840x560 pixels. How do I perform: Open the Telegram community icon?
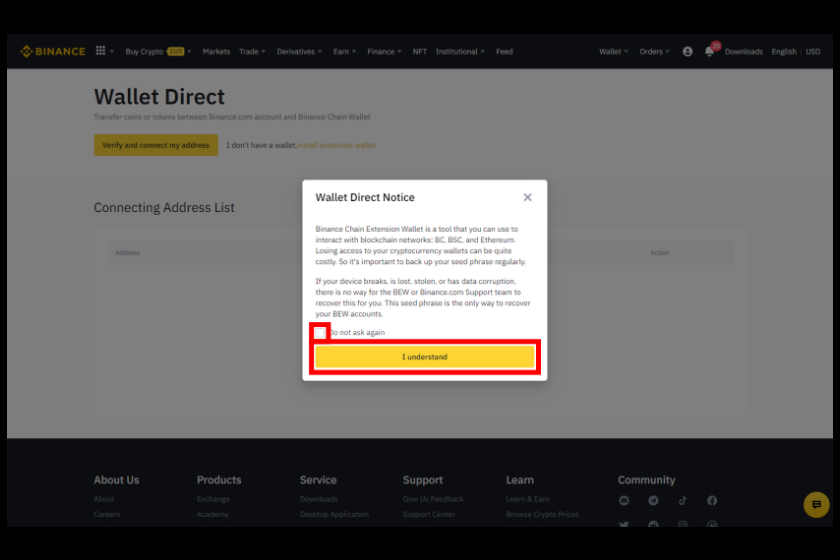(653, 501)
